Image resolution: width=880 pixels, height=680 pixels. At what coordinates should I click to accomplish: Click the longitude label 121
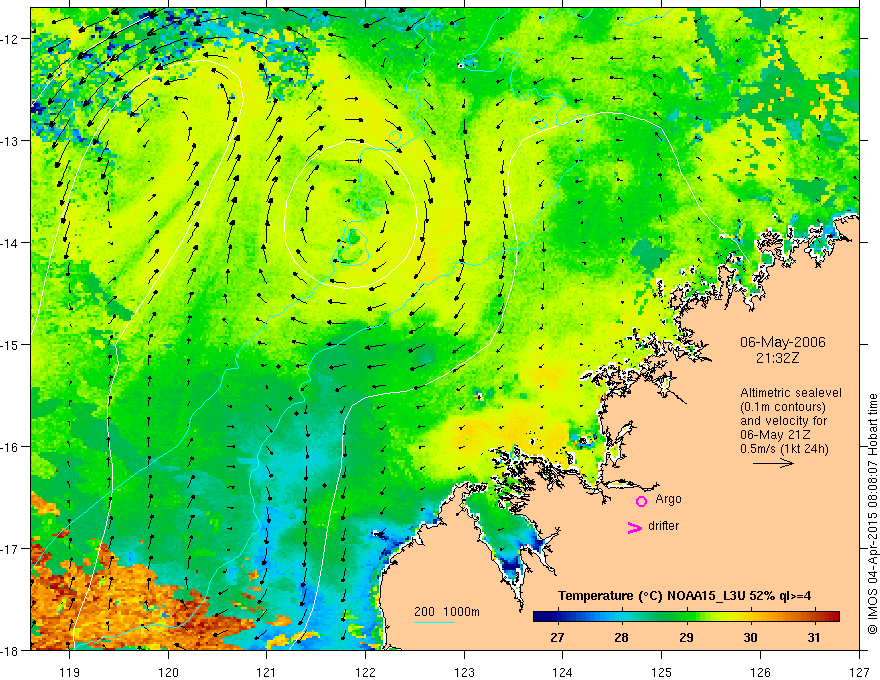pyautogui.click(x=266, y=672)
